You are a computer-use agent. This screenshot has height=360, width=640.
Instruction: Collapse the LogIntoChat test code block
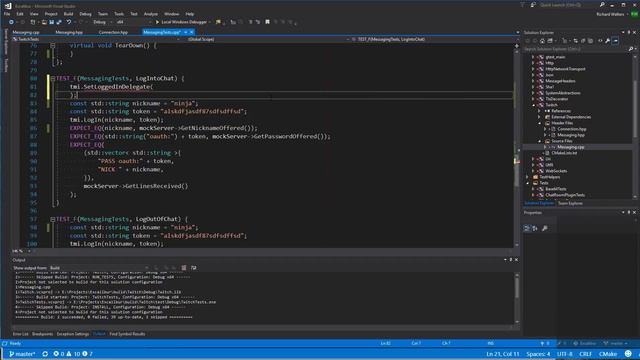click(53, 78)
